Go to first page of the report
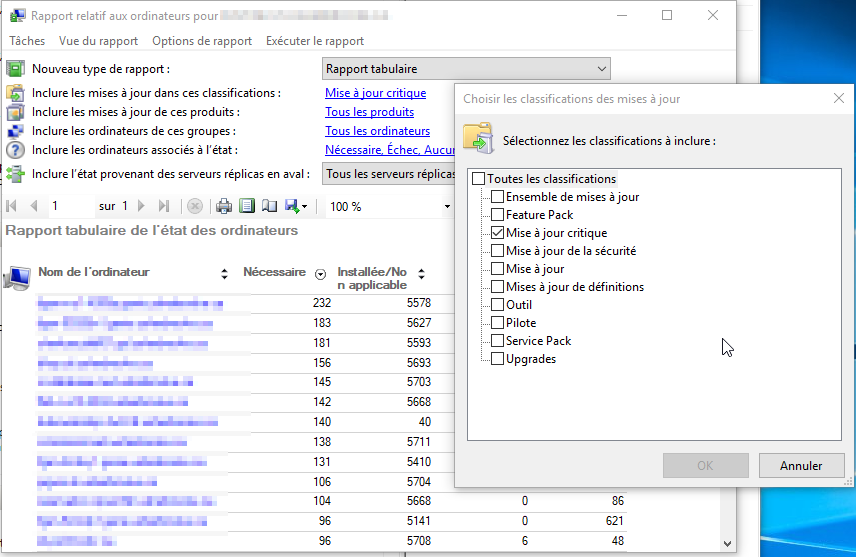This screenshot has width=856, height=557. pyautogui.click(x=11, y=206)
